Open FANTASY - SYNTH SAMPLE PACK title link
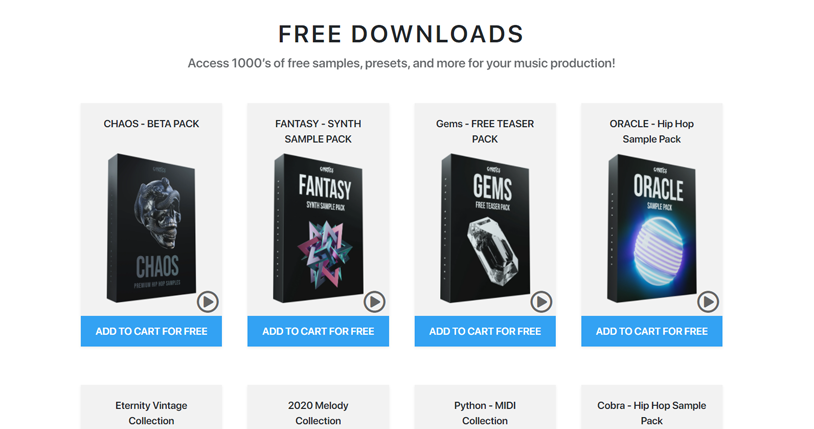The image size is (814, 429). click(318, 131)
